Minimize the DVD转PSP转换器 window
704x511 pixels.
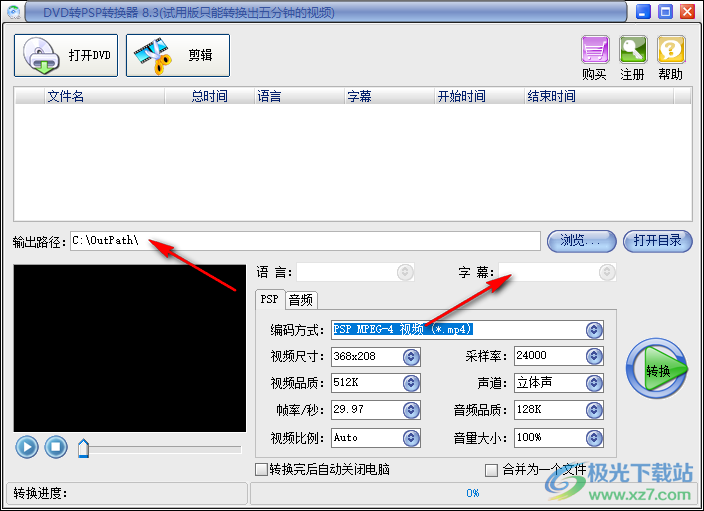tap(643, 12)
